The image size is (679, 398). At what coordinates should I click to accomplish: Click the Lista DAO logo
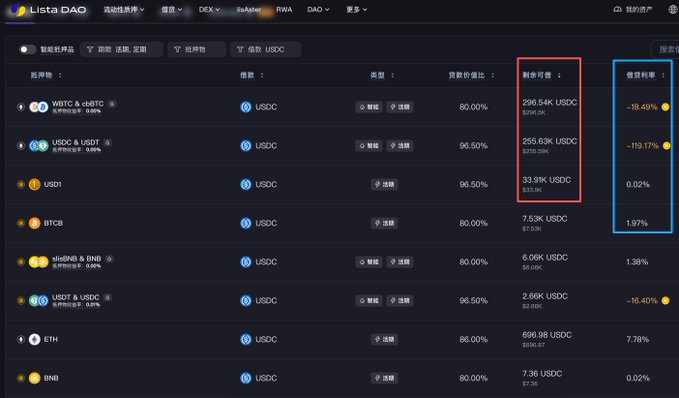click(x=48, y=10)
